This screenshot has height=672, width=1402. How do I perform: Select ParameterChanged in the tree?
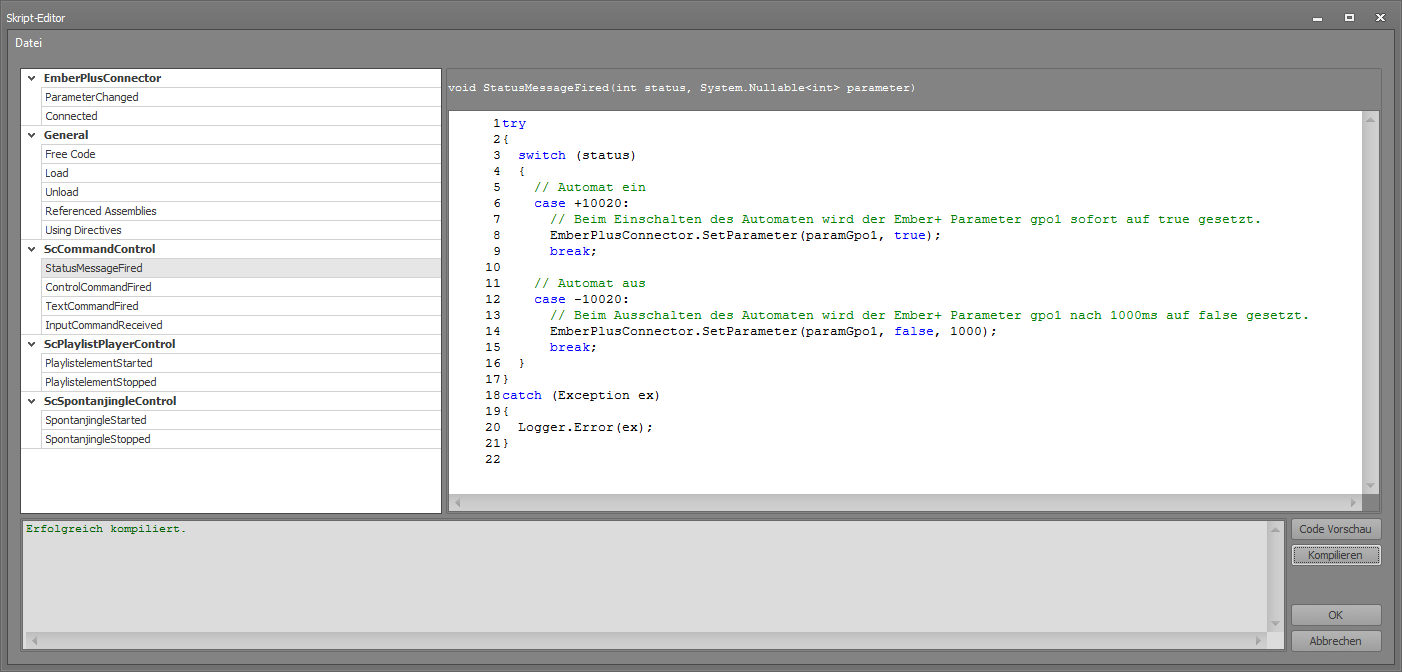coord(241,97)
